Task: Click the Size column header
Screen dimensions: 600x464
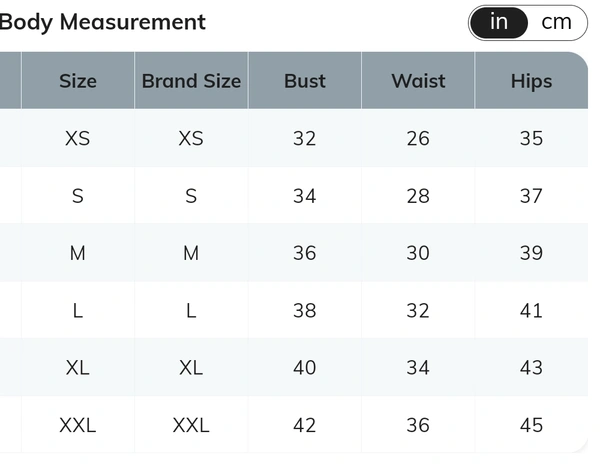Action: point(78,81)
